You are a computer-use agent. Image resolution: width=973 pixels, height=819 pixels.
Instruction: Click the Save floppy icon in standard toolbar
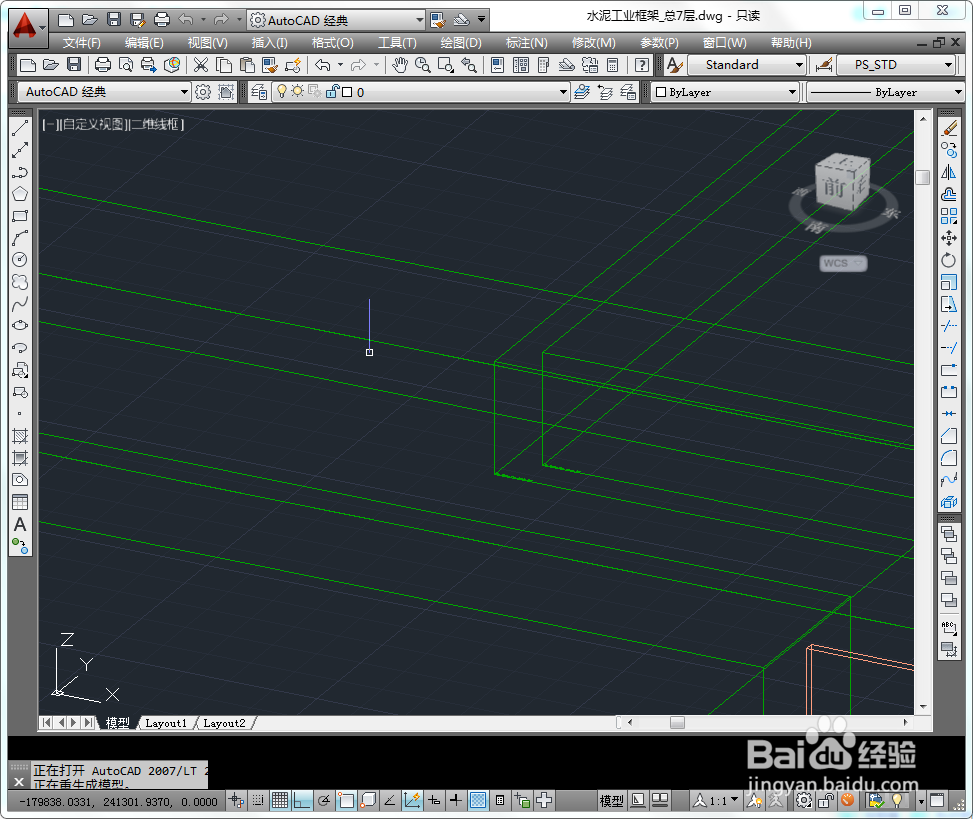point(74,65)
